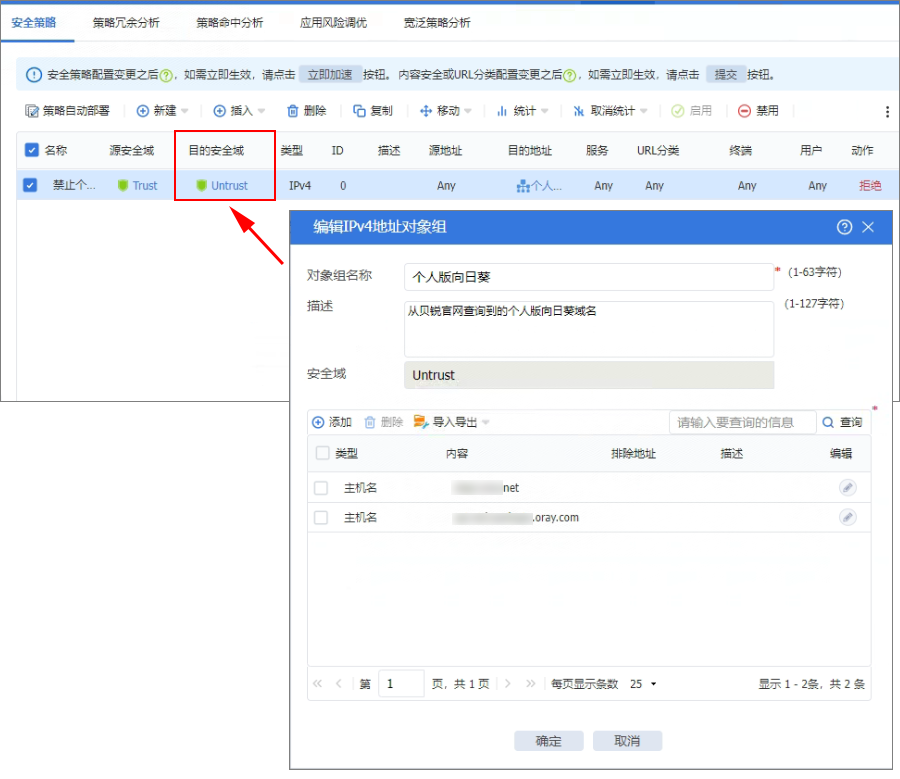Uncheck the policy row checkbox for 禁止个...
This screenshot has width=900, height=779.
(30, 185)
